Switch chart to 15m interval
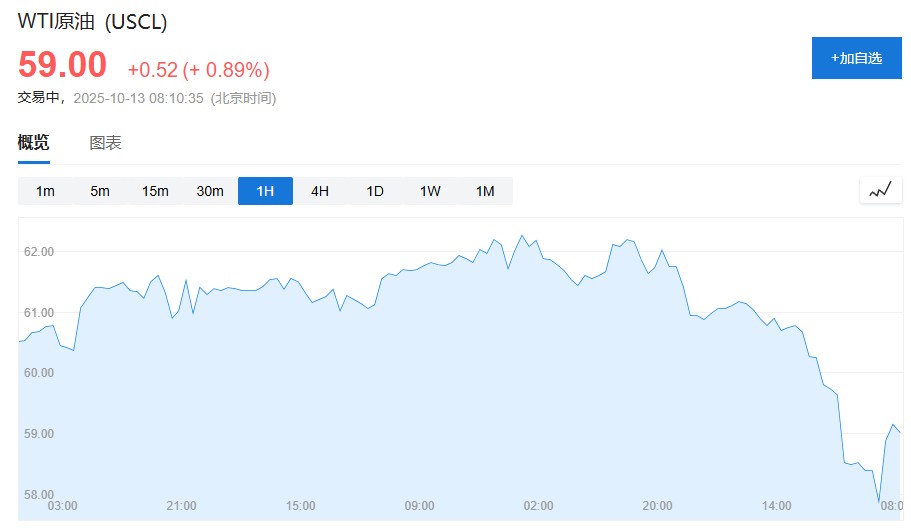Image resolution: width=911 pixels, height=532 pixels. (x=155, y=191)
